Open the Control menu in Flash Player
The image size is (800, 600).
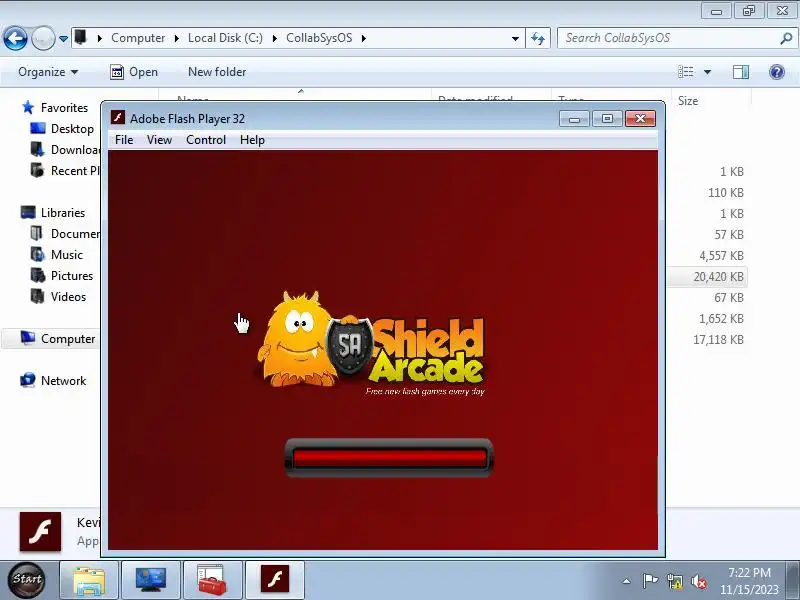(x=206, y=140)
